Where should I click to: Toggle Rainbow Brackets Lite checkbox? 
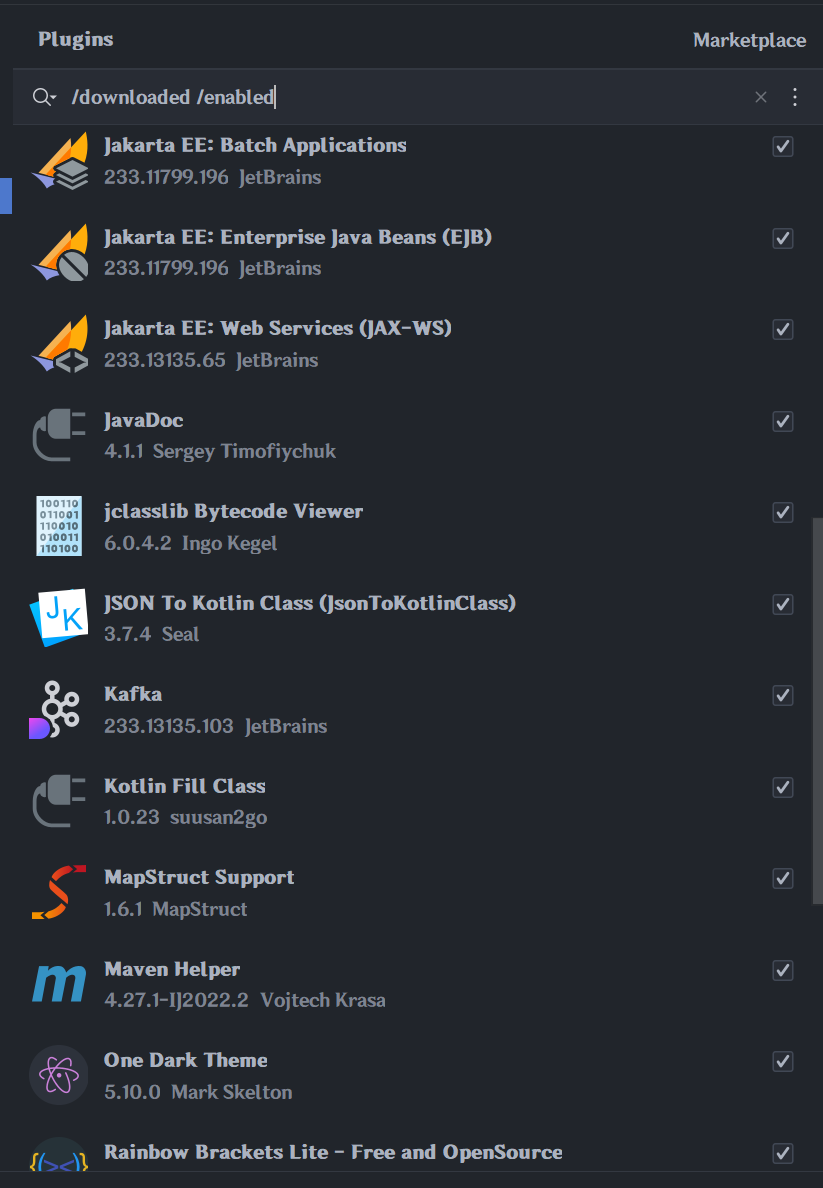click(x=783, y=1153)
